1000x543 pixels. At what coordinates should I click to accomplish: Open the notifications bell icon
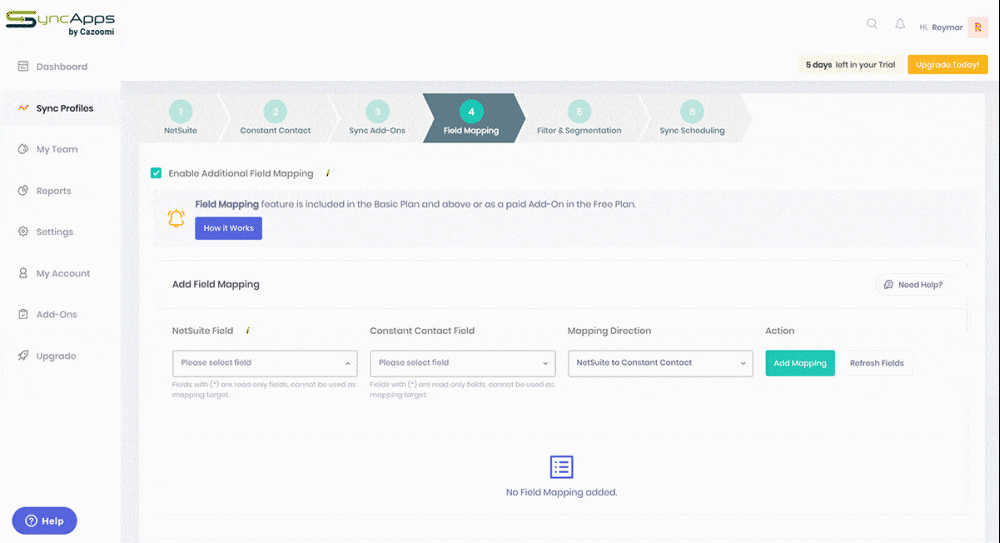pos(900,24)
